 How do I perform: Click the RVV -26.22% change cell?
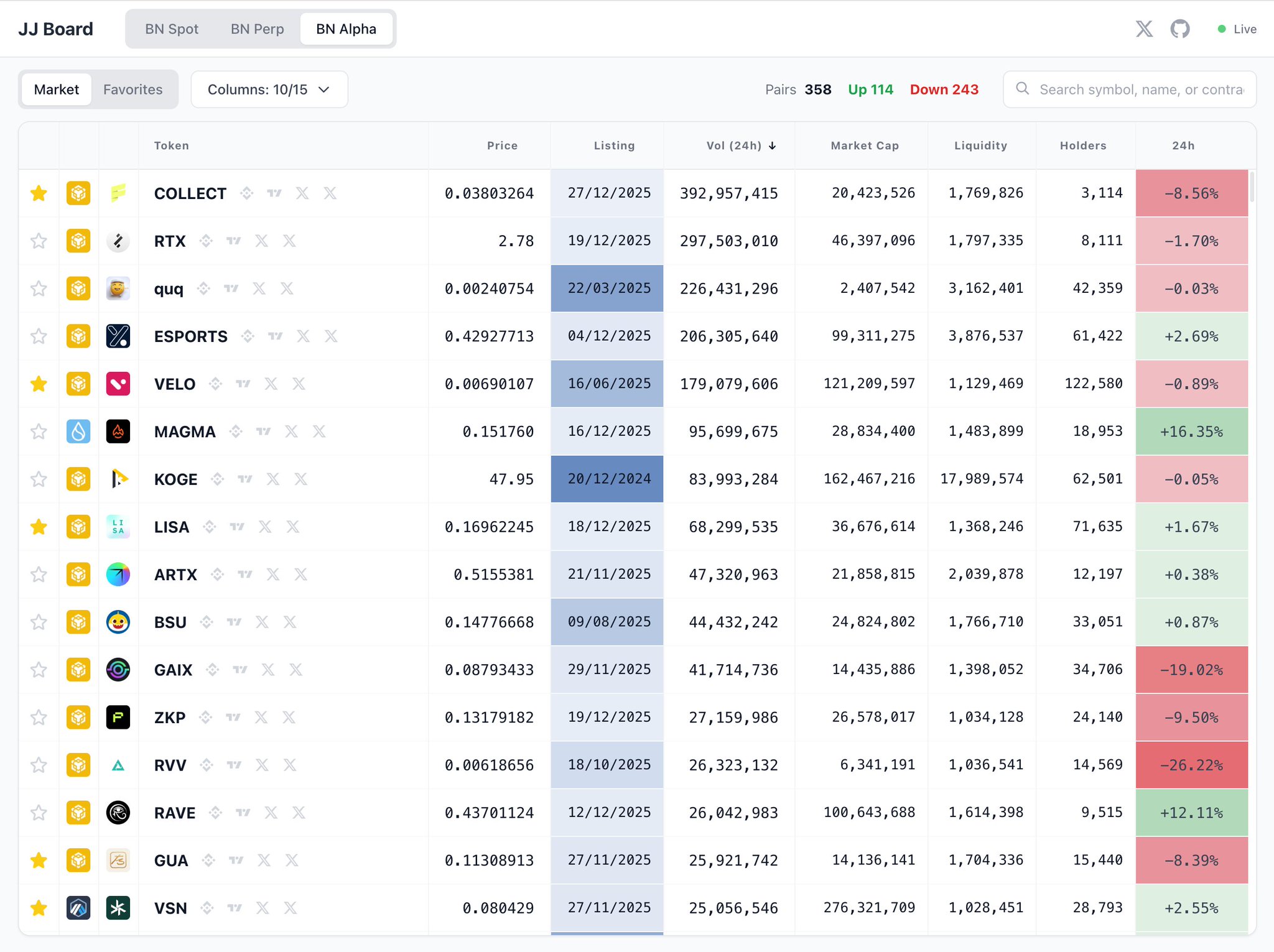point(1191,765)
